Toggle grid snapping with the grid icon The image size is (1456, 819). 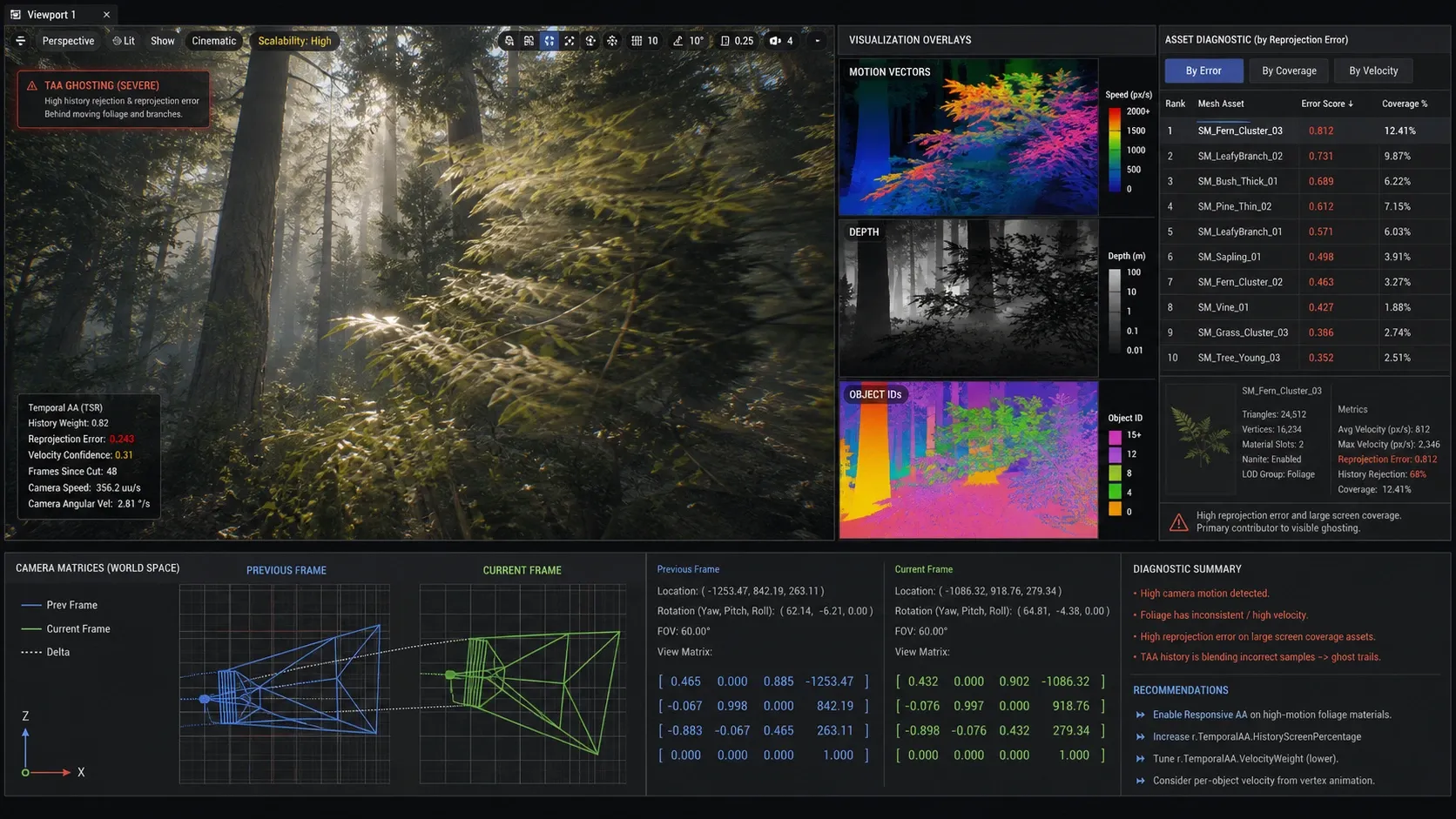(x=637, y=41)
